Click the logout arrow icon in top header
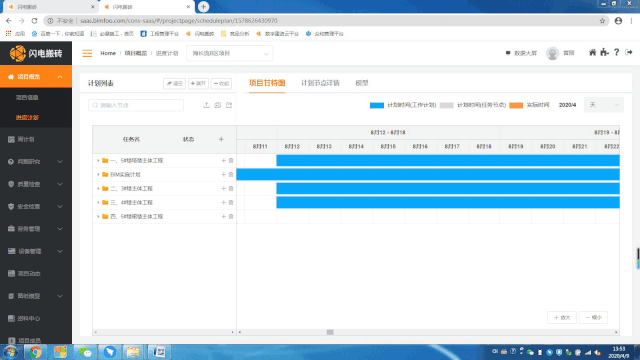The width and height of the screenshot is (640, 360). pyautogui.click(x=629, y=52)
